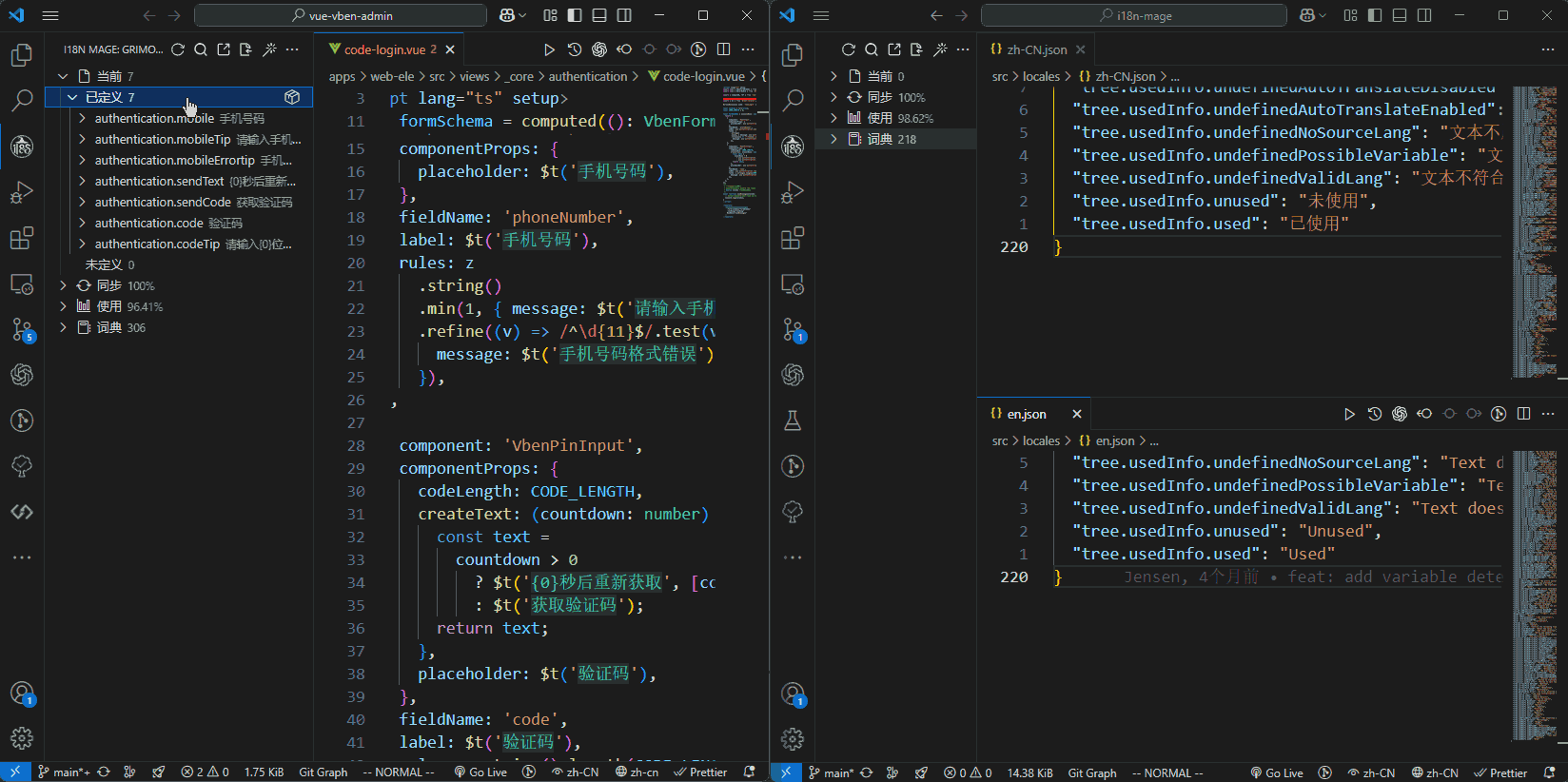Switch to the zh-CN.json tab
Screen dimensions: 1568x782
(x=1036, y=49)
